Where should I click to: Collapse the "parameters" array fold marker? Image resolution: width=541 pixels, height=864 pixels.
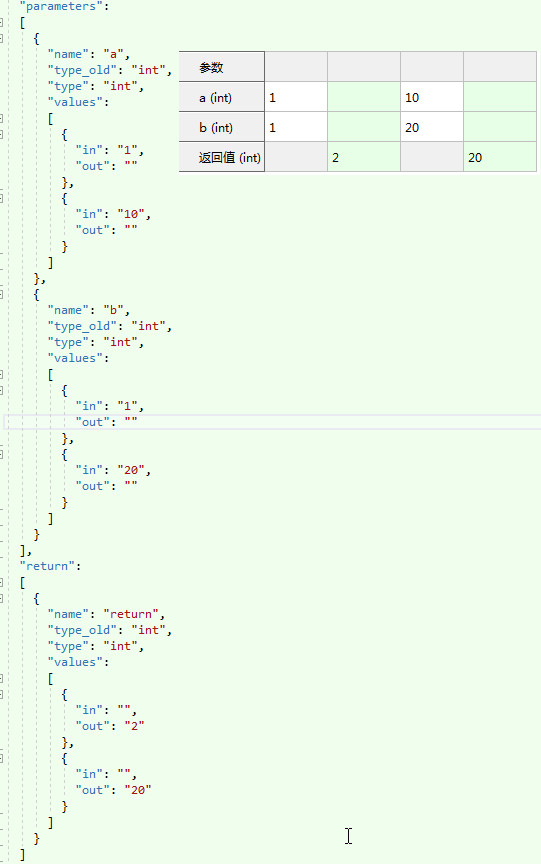(1, 23)
